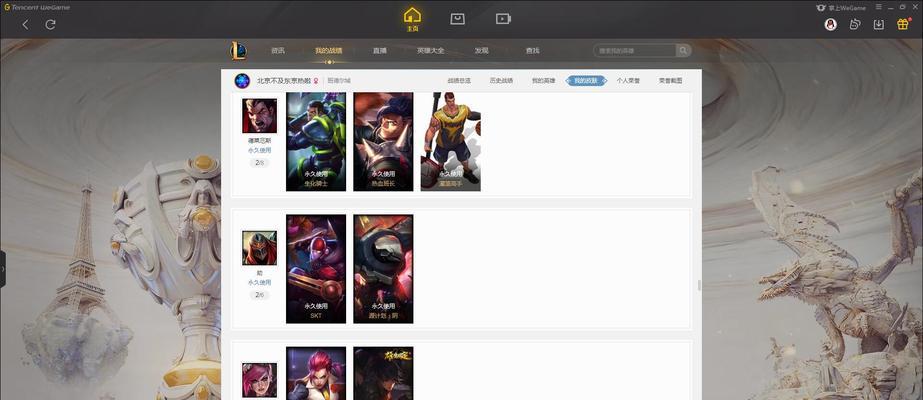The height and width of the screenshot is (400, 923).
Task: Open the 历史战绩 sub-tab
Action: click(x=501, y=81)
